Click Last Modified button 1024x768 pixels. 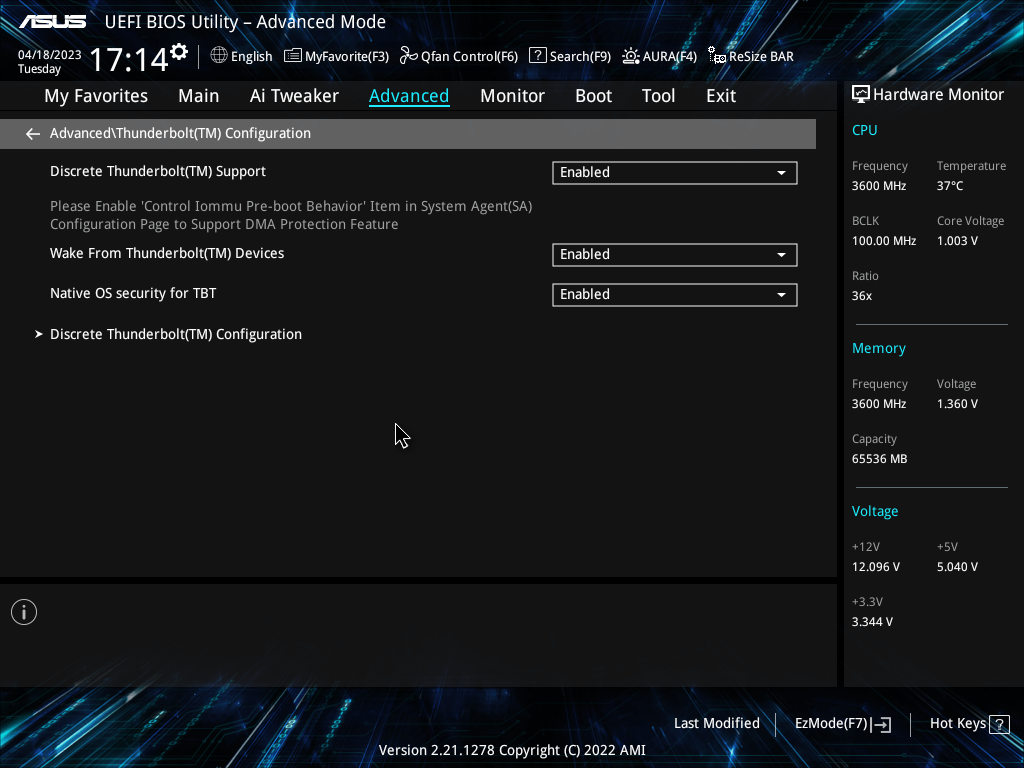(716, 724)
